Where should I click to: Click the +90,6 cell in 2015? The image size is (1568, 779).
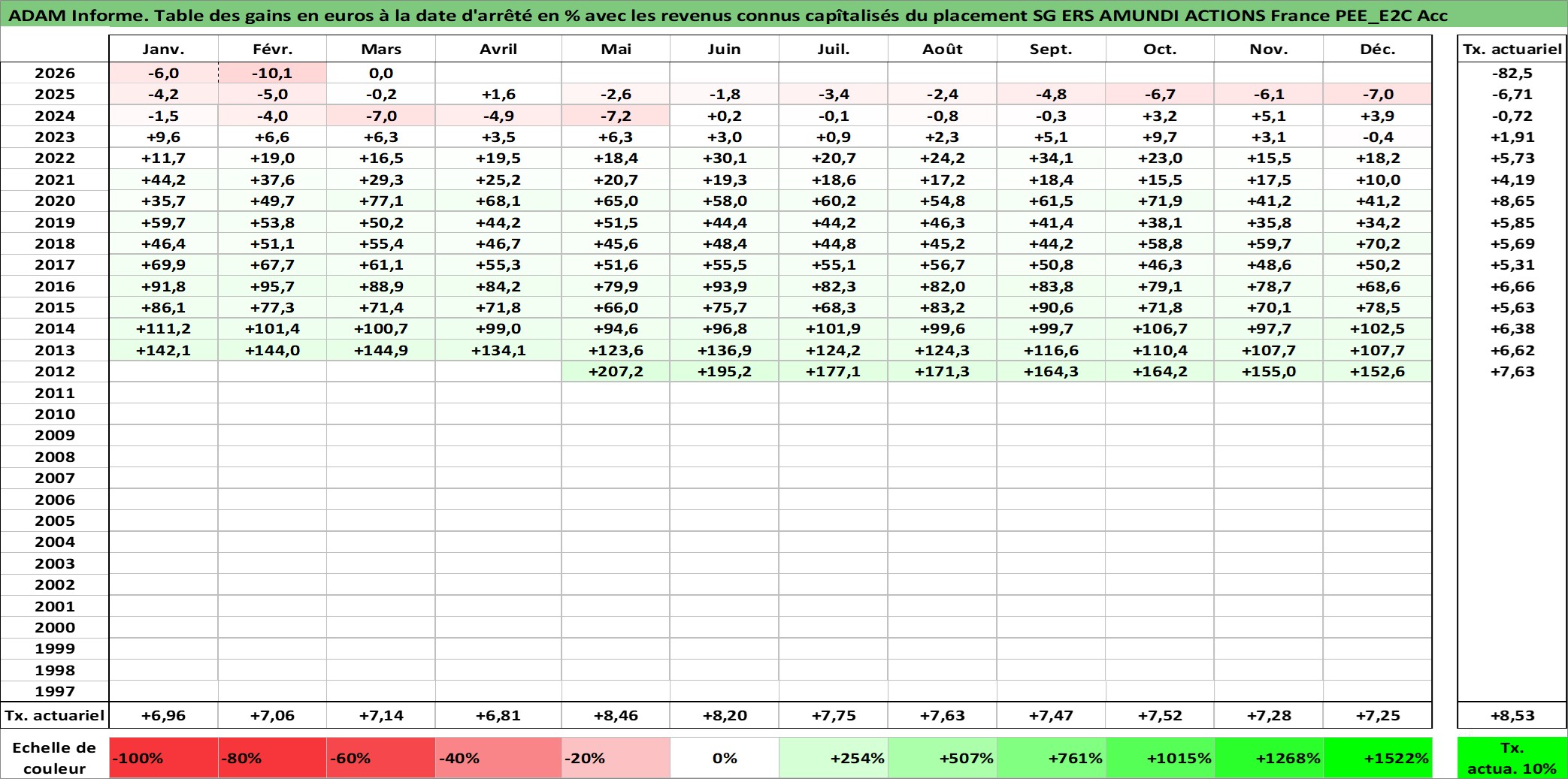(1051, 307)
